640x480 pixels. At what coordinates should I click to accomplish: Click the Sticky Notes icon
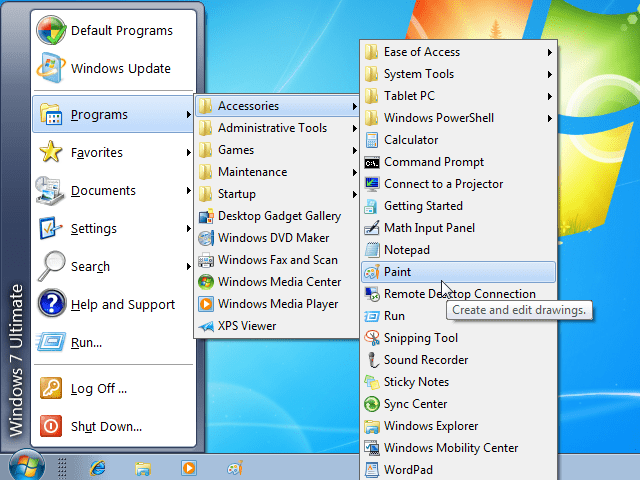[x=371, y=382]
